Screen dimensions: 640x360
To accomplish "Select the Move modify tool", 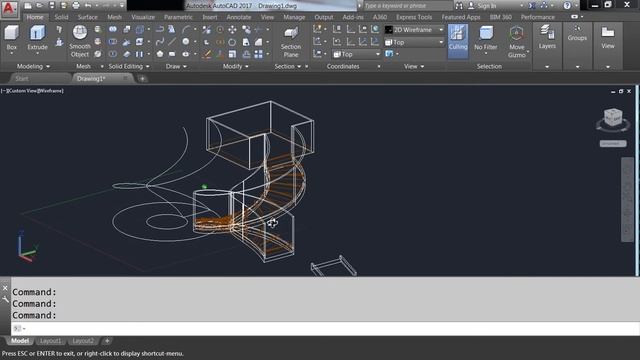I will [x=232, y=29].
